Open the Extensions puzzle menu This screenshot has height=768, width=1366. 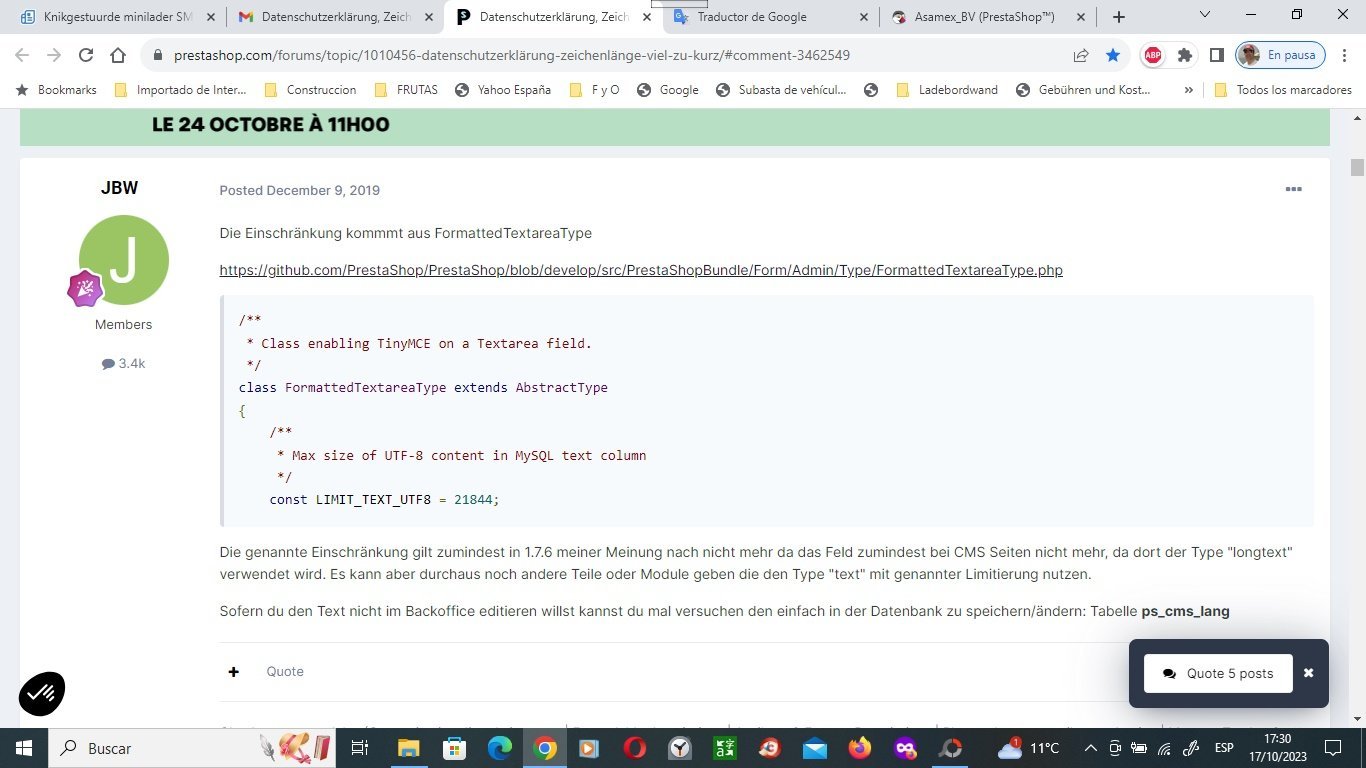pyautogui.click(x=1185, y=56)
